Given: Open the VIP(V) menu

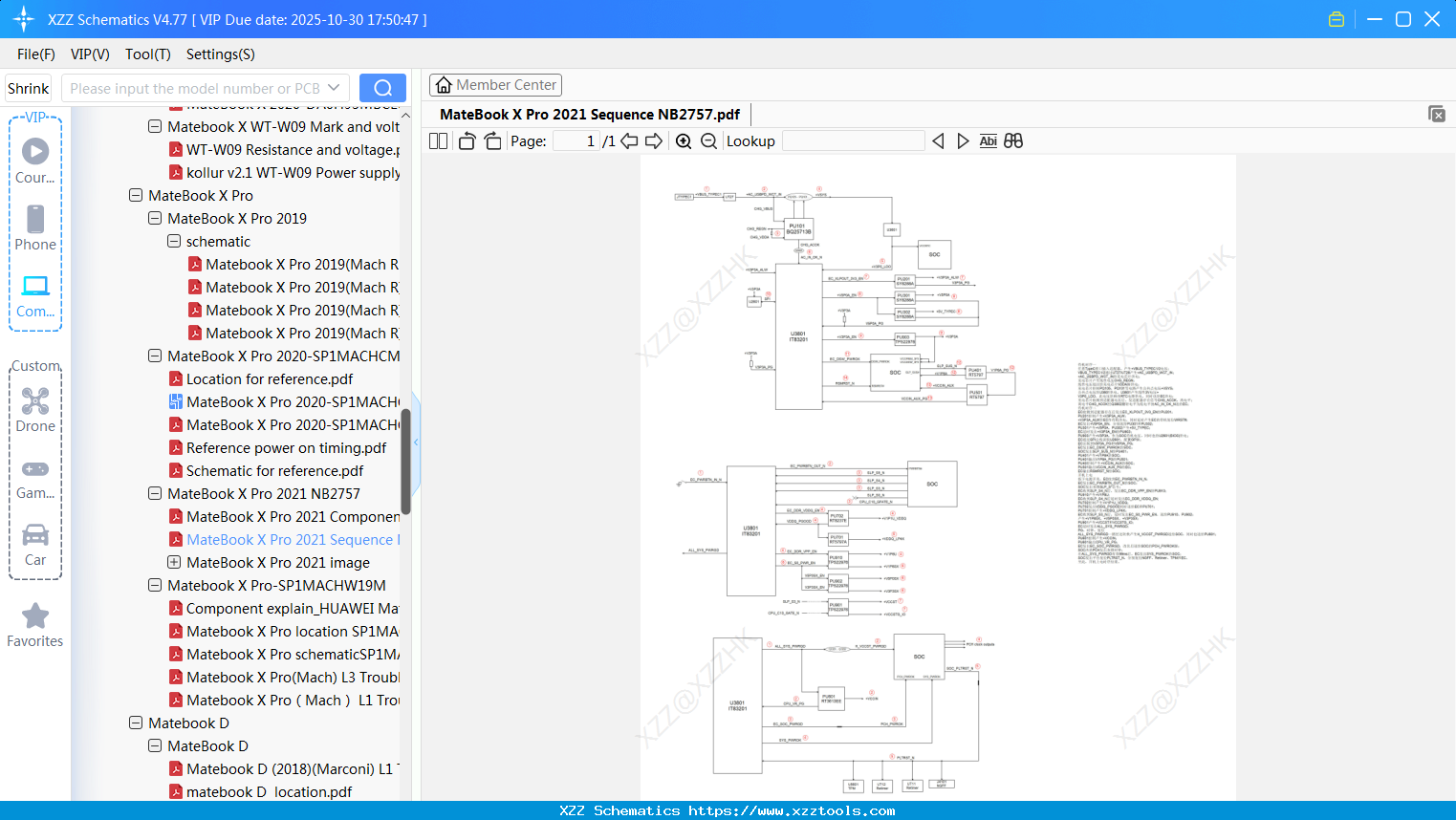Looking at the screenshot, I should pyautogui.click(x=90, y=54).
